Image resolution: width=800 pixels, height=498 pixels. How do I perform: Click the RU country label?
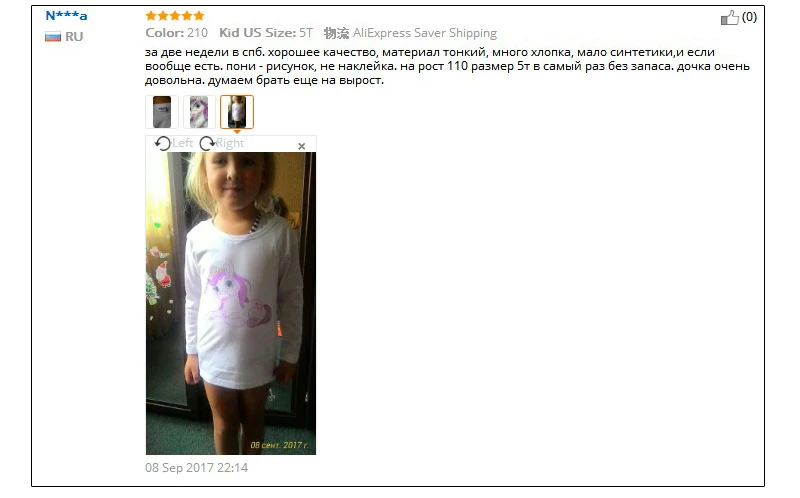click(x=74, y=37)
